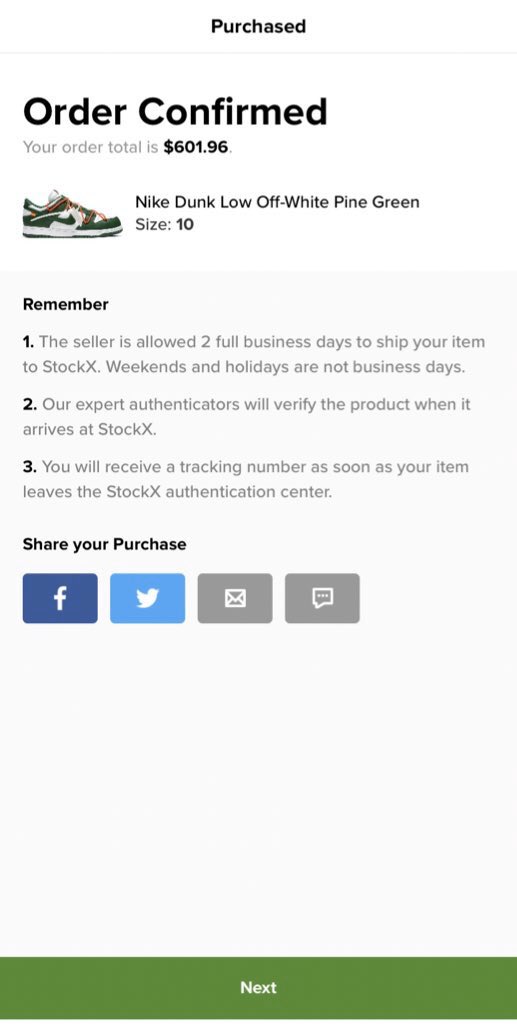Click the bold number 2. list marker
The width and height of the screenshot is (517, 1024).
(x=30, y=404)
